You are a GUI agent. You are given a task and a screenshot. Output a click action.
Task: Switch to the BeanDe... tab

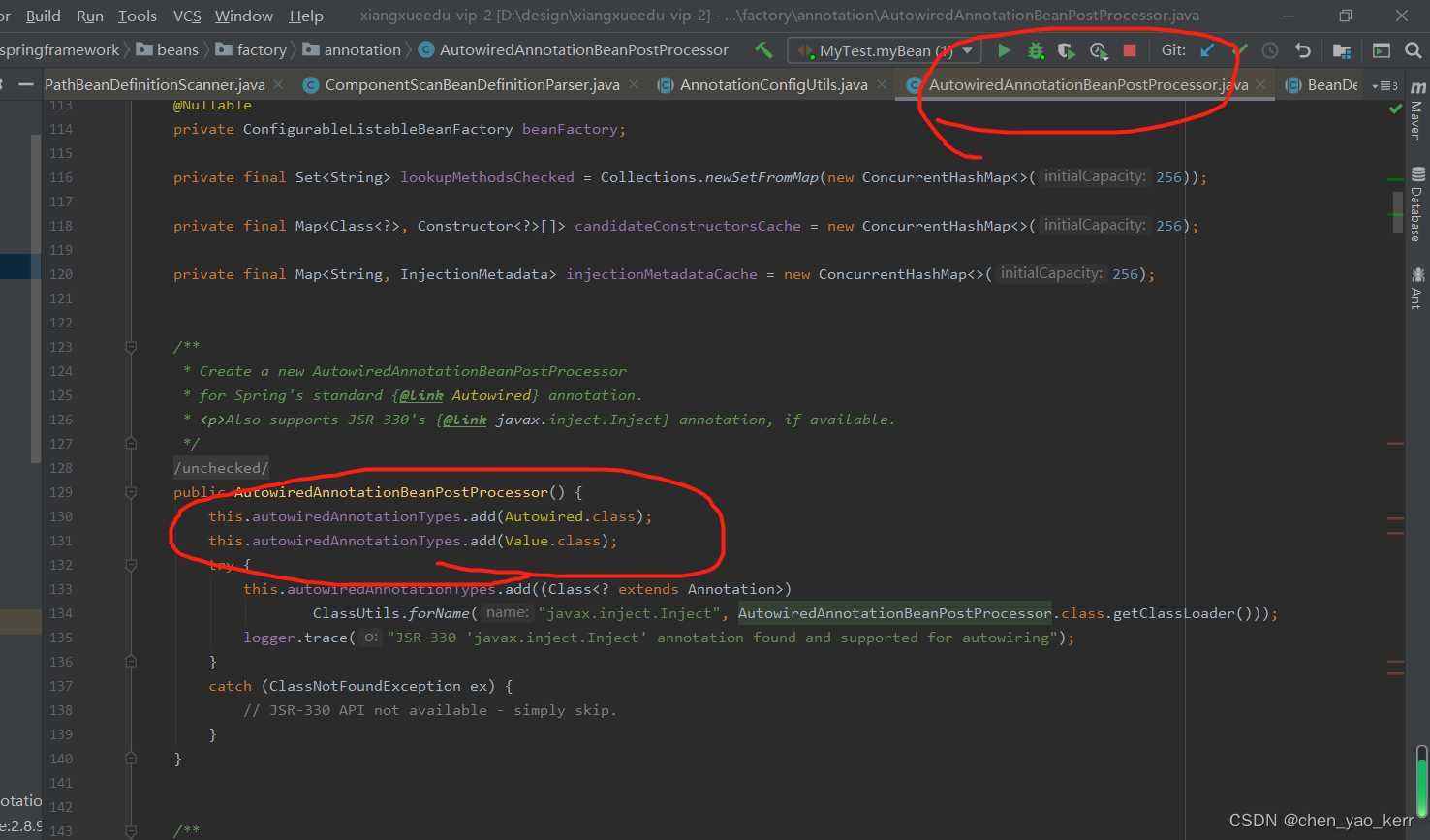(1322, 85)
